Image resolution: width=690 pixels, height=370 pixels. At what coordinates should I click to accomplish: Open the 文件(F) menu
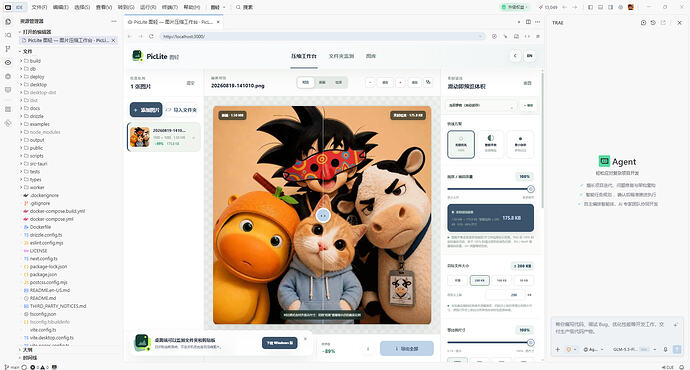39,7
